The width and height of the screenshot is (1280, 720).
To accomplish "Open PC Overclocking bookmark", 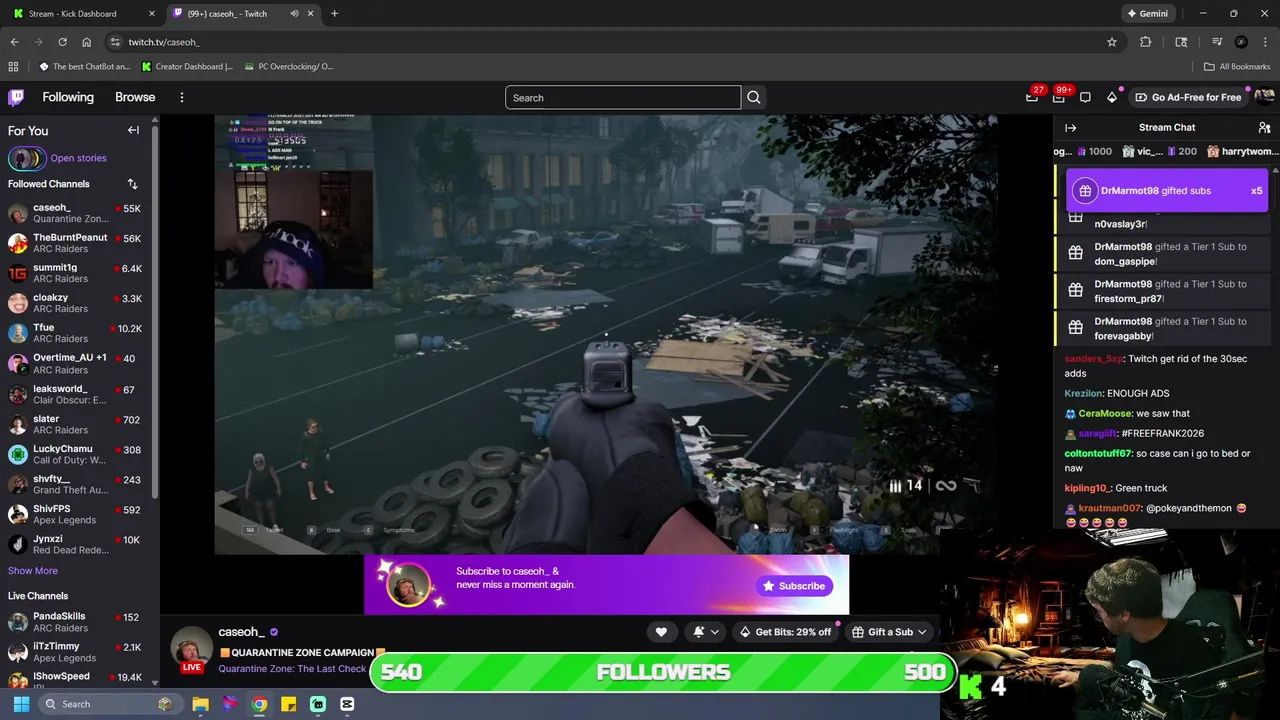I will [288, 67].
